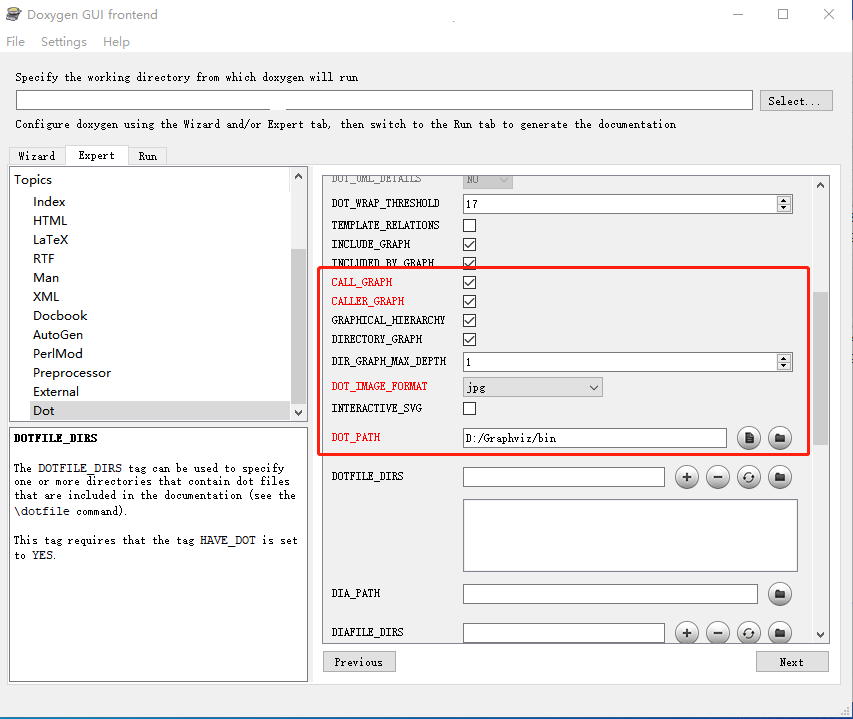Image resolution: width=853 pixels, height=719 pixels.
Task: Click the DIR_GRAPH_MAX_DEPTH value field
Action: coord(620,362)
